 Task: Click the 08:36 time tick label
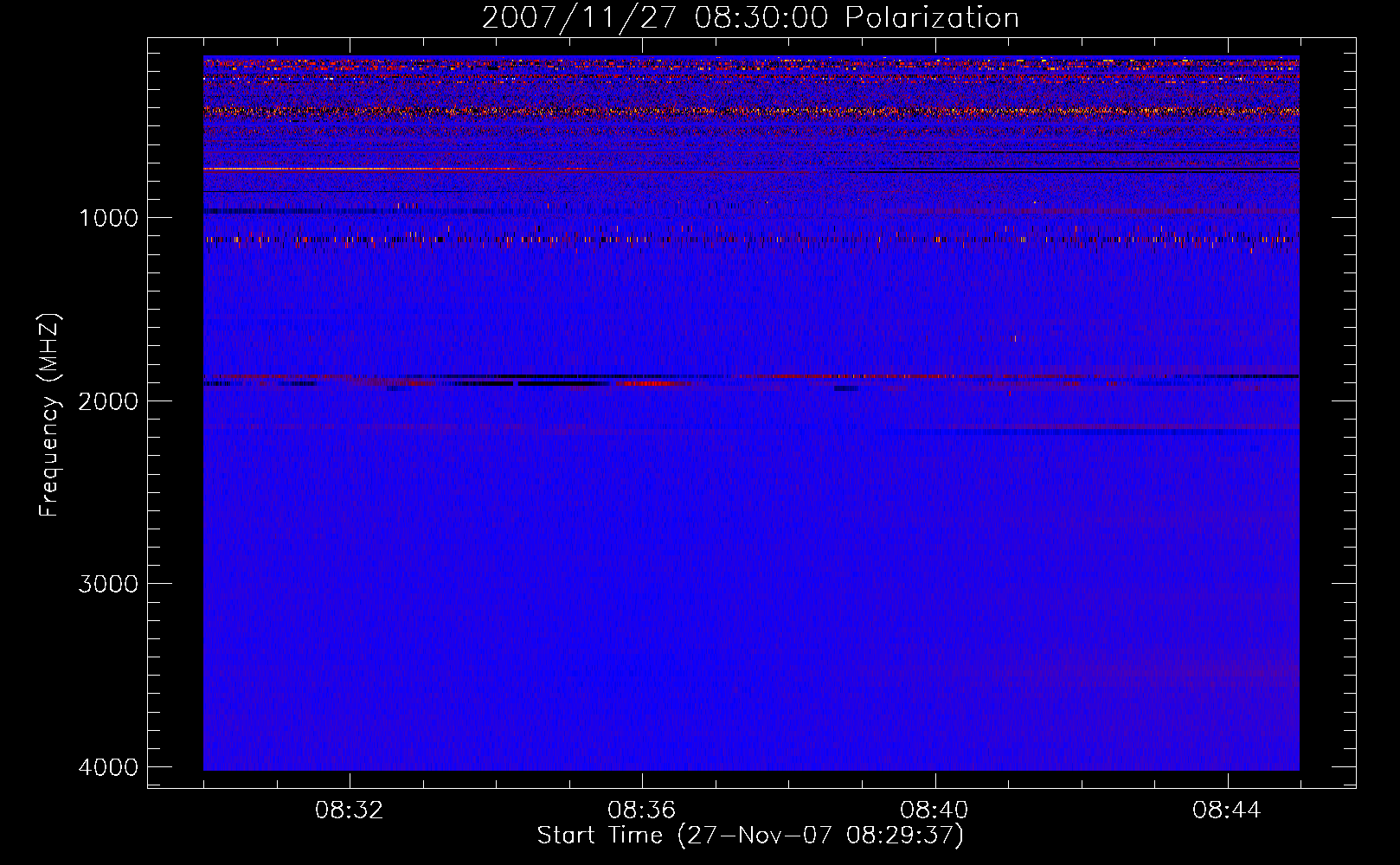pyautogui.click(x=642, y=811)
